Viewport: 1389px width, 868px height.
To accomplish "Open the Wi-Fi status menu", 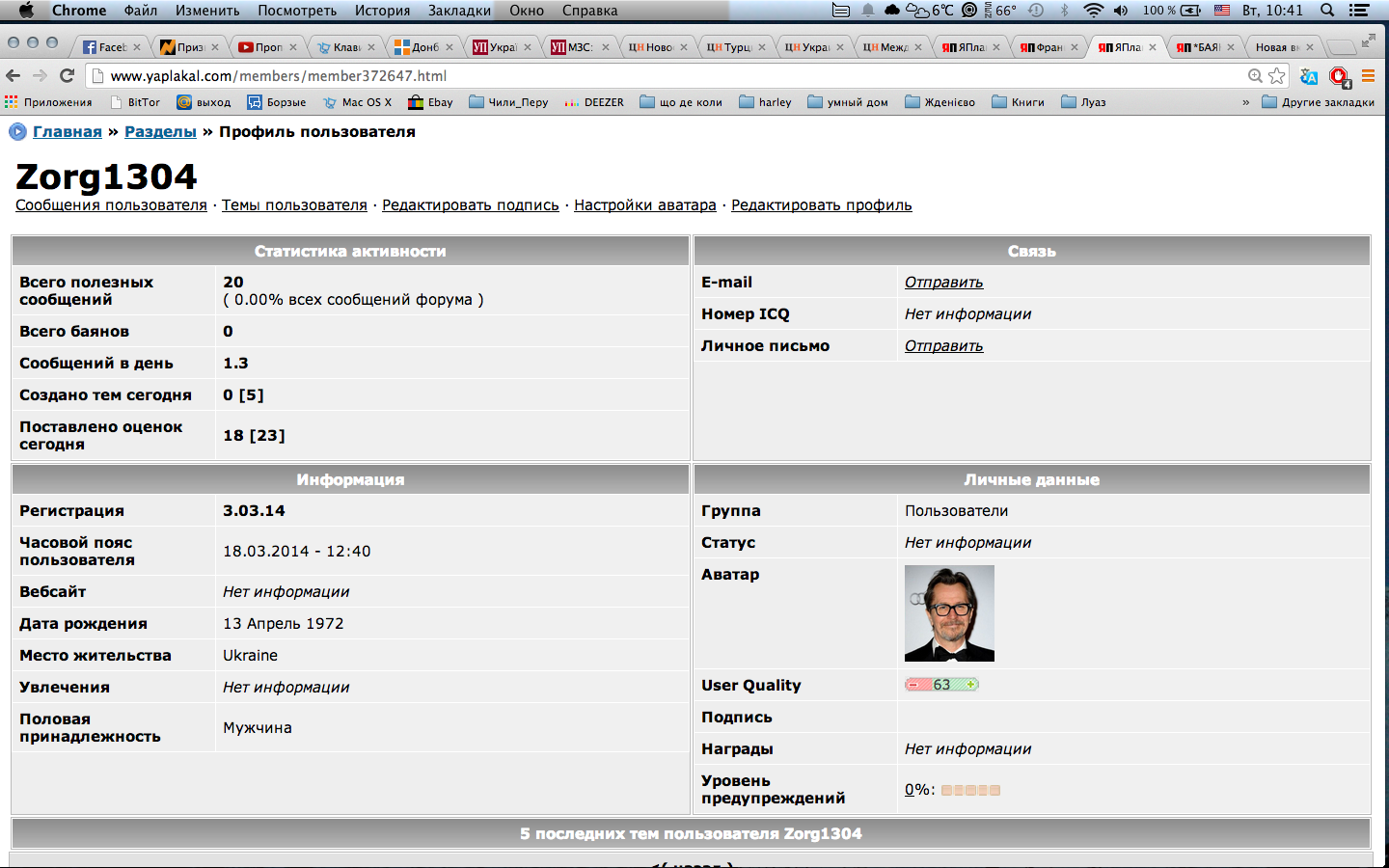I will (1093, 10).
